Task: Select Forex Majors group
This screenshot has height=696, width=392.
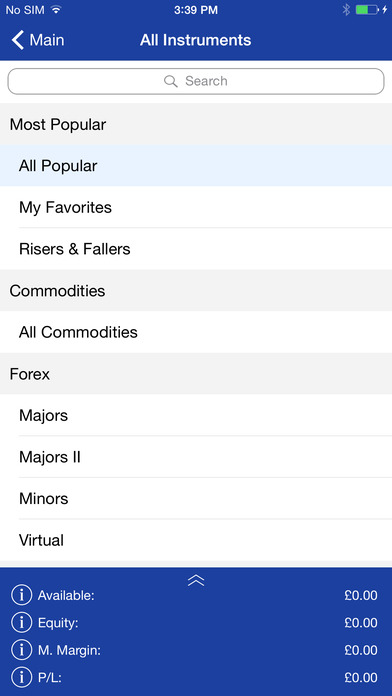Action: coord(196,415)
